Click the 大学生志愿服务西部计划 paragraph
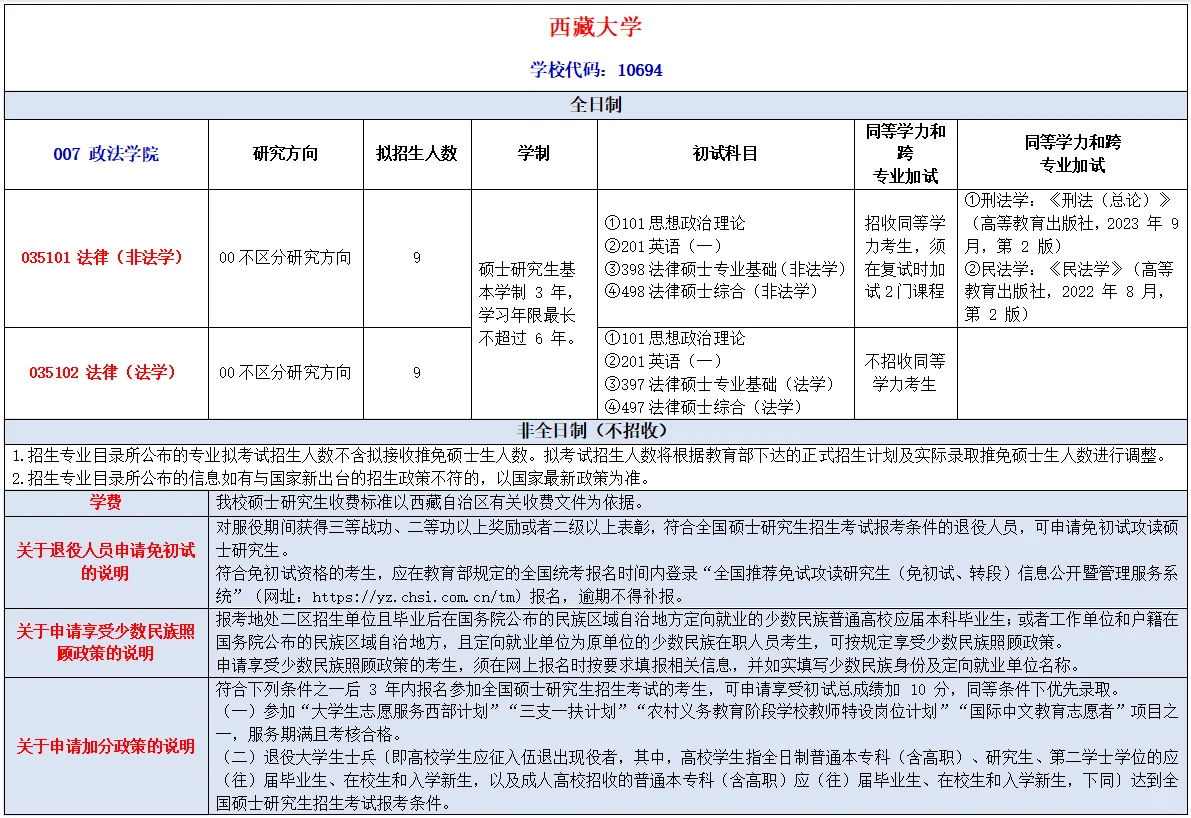This screenshot has height=818, width=1191. click(697, 723)
